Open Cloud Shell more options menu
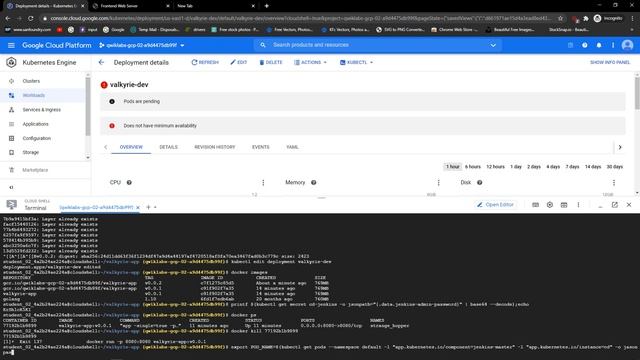Screen dimensions: 640x360 578,205
